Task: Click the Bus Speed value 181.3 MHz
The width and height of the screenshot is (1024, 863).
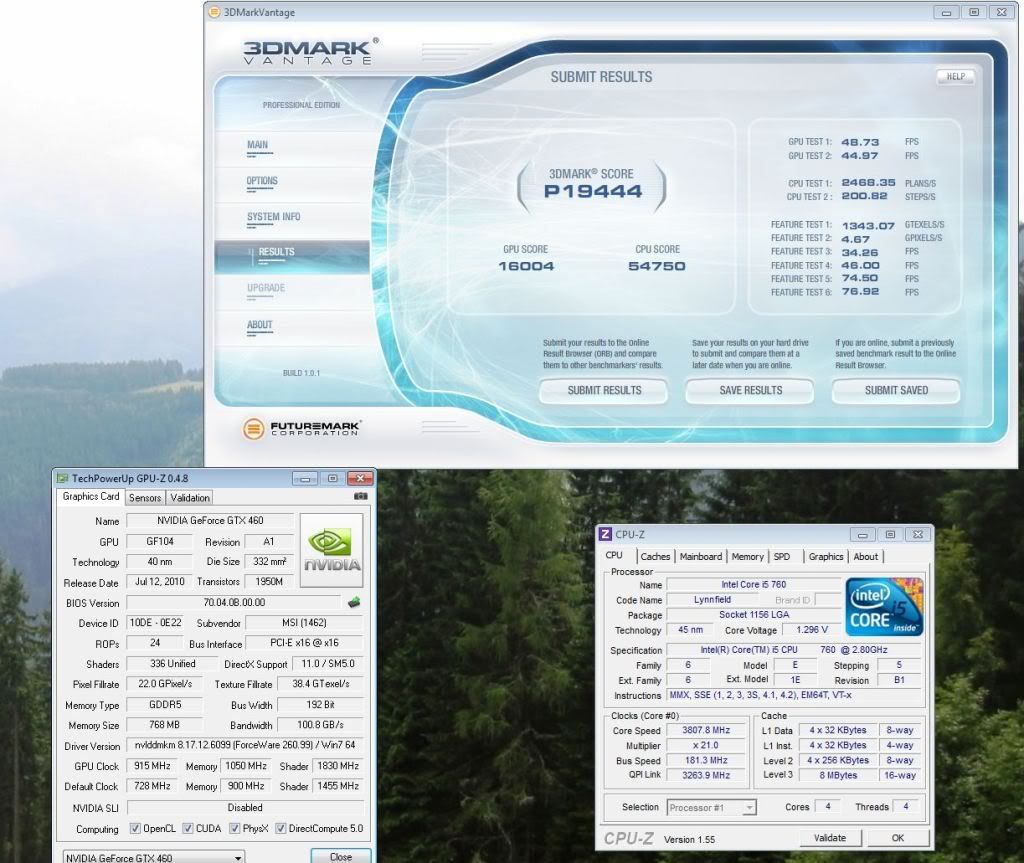Action: 706,760
